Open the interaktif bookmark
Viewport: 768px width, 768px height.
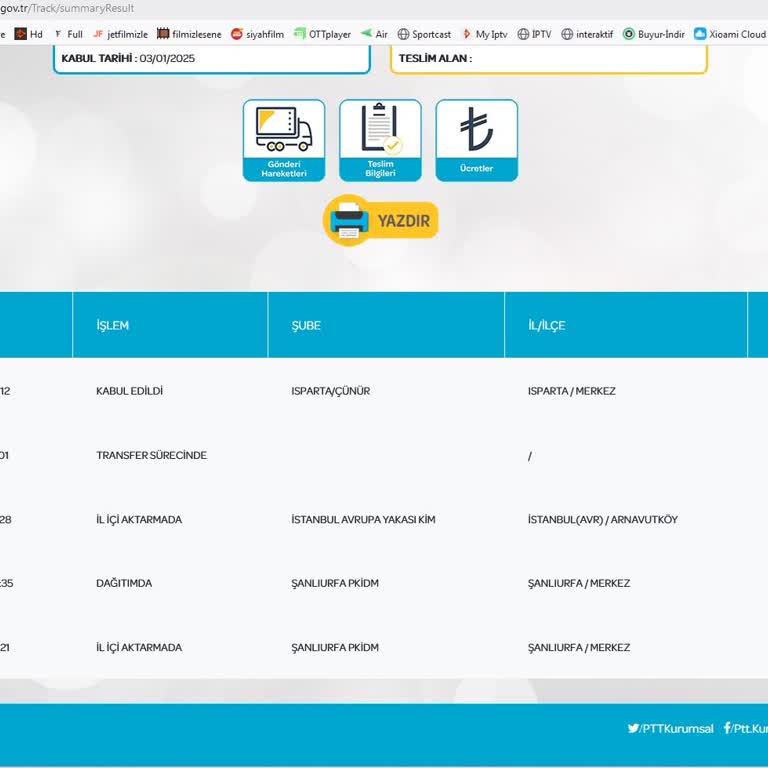pos(587,34)
